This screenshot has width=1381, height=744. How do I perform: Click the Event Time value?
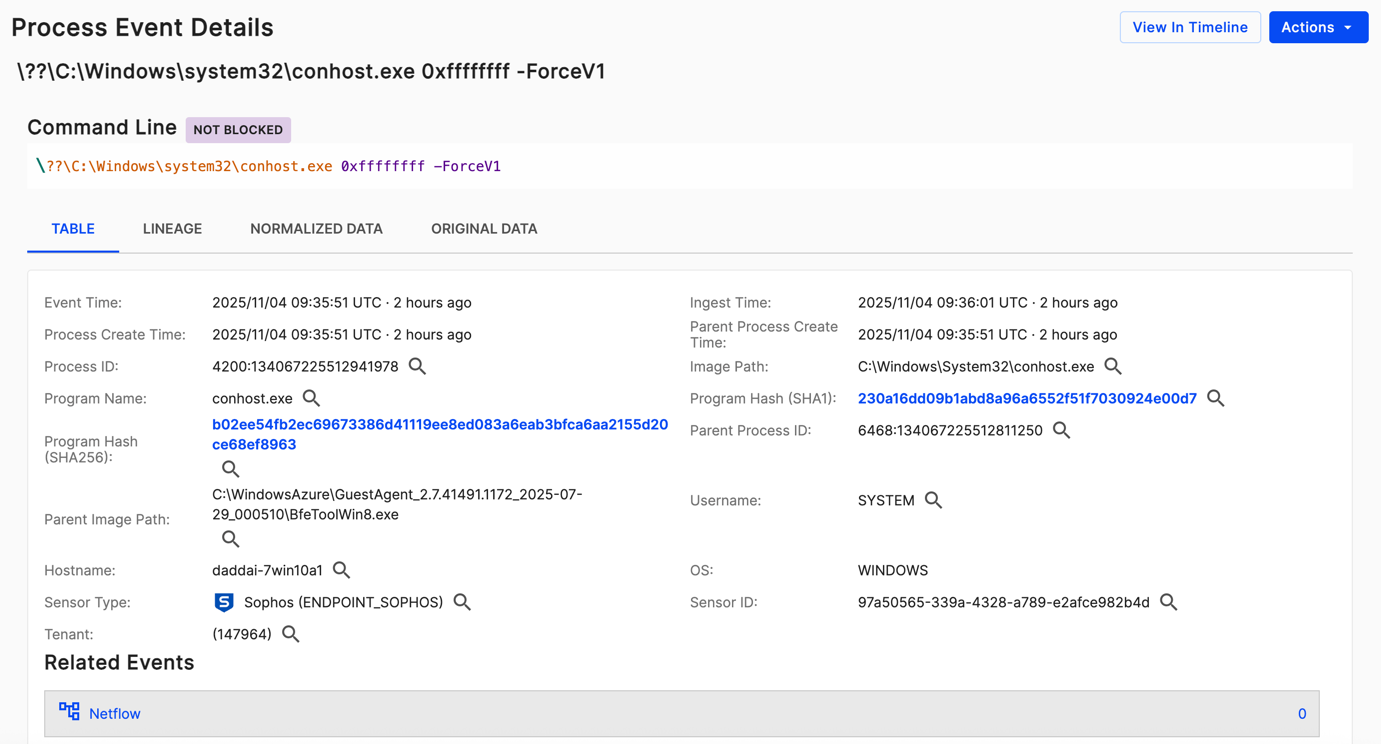coord(342,302)
